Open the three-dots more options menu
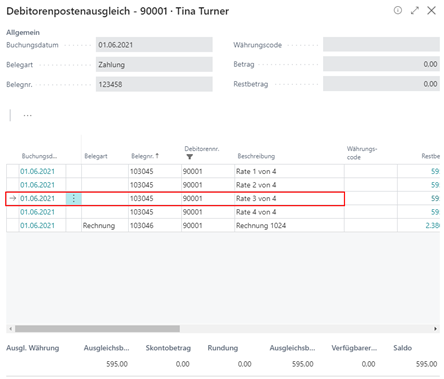444x379 pixels. [28, 115]
